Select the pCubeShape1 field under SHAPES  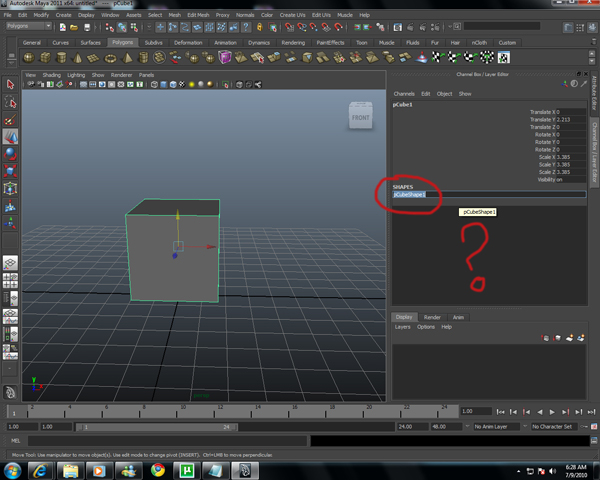tap(489, 194)
